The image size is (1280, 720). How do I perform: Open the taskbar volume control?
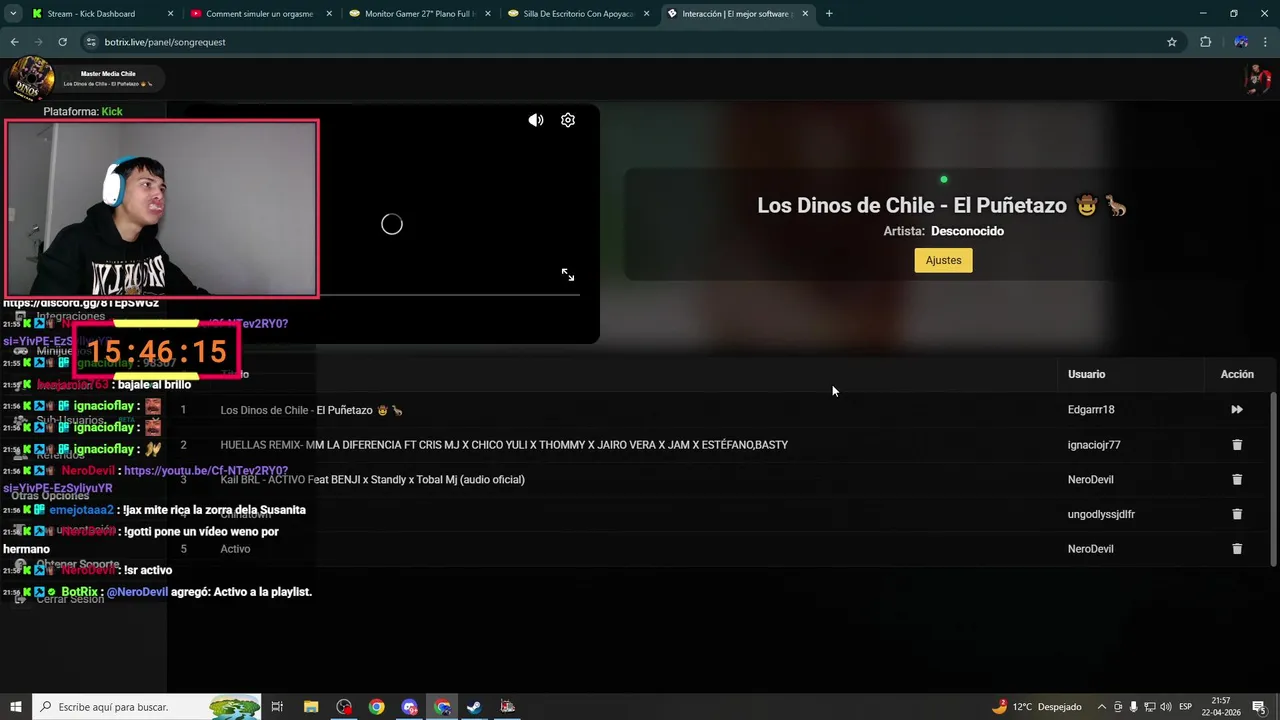click(1164, 707)
